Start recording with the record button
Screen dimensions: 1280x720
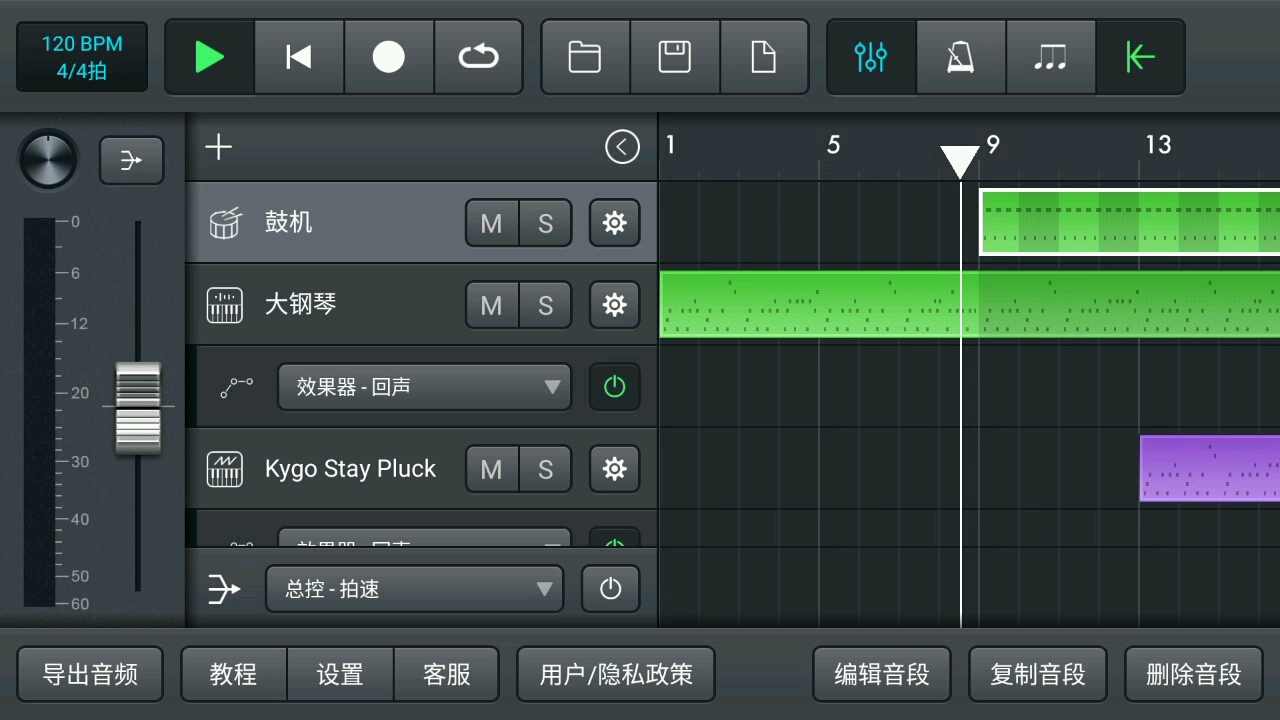coord(389,57)
